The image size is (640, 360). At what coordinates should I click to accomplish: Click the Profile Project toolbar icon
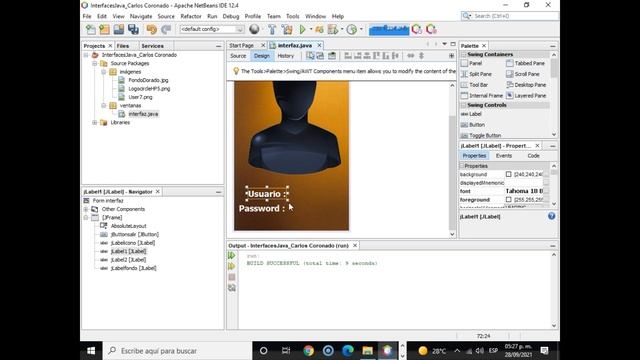tap(352, 29)
